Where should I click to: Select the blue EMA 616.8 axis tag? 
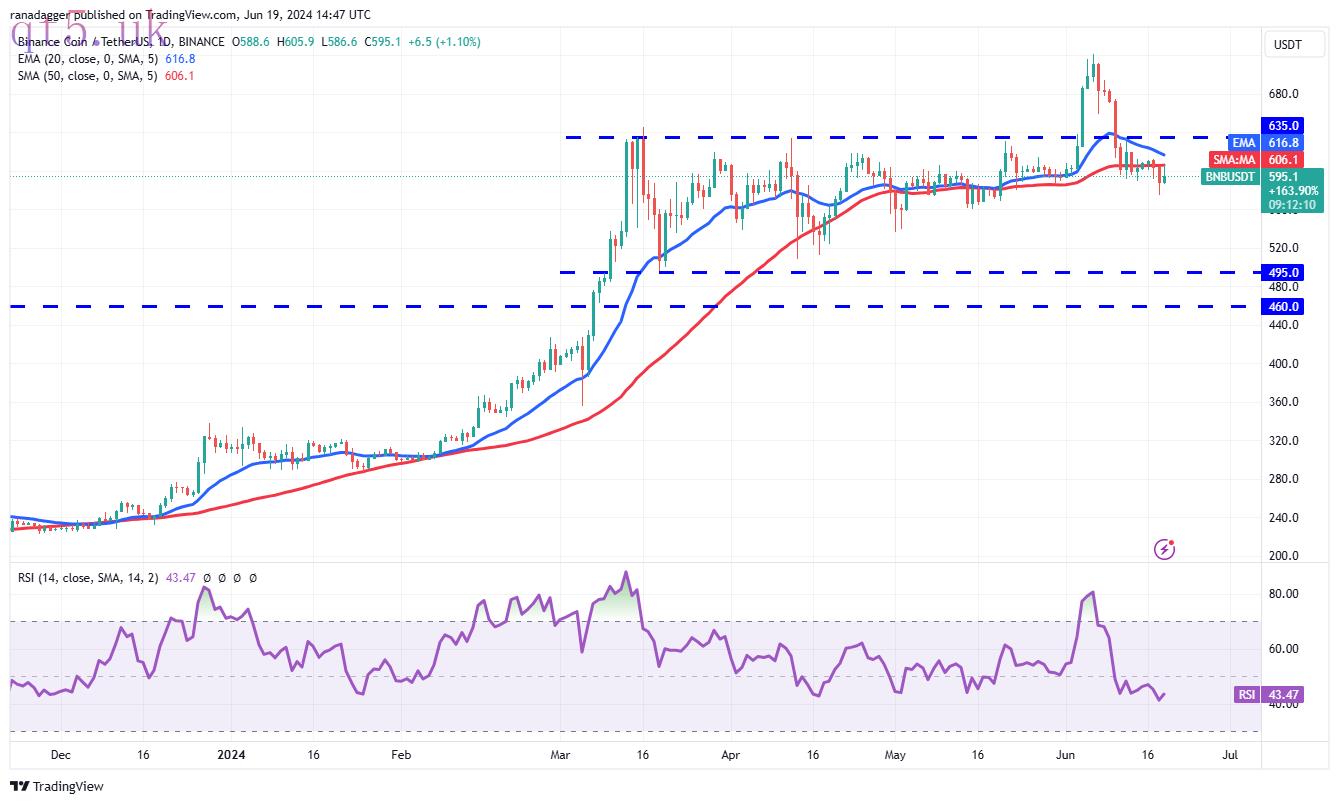coord(1268,143)
